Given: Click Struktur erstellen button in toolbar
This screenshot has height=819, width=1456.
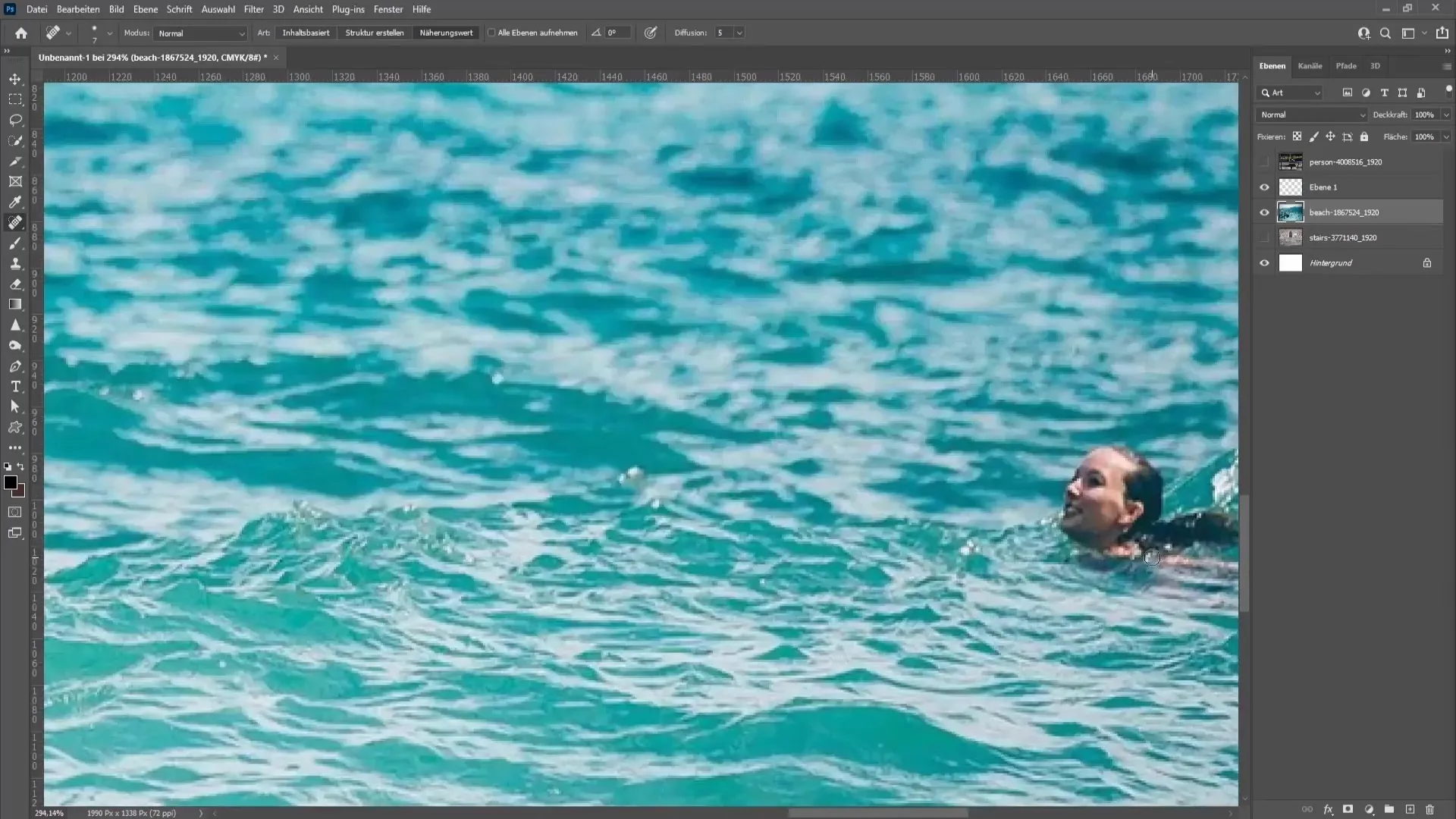Looking at the screenshot, I should 375,33.
